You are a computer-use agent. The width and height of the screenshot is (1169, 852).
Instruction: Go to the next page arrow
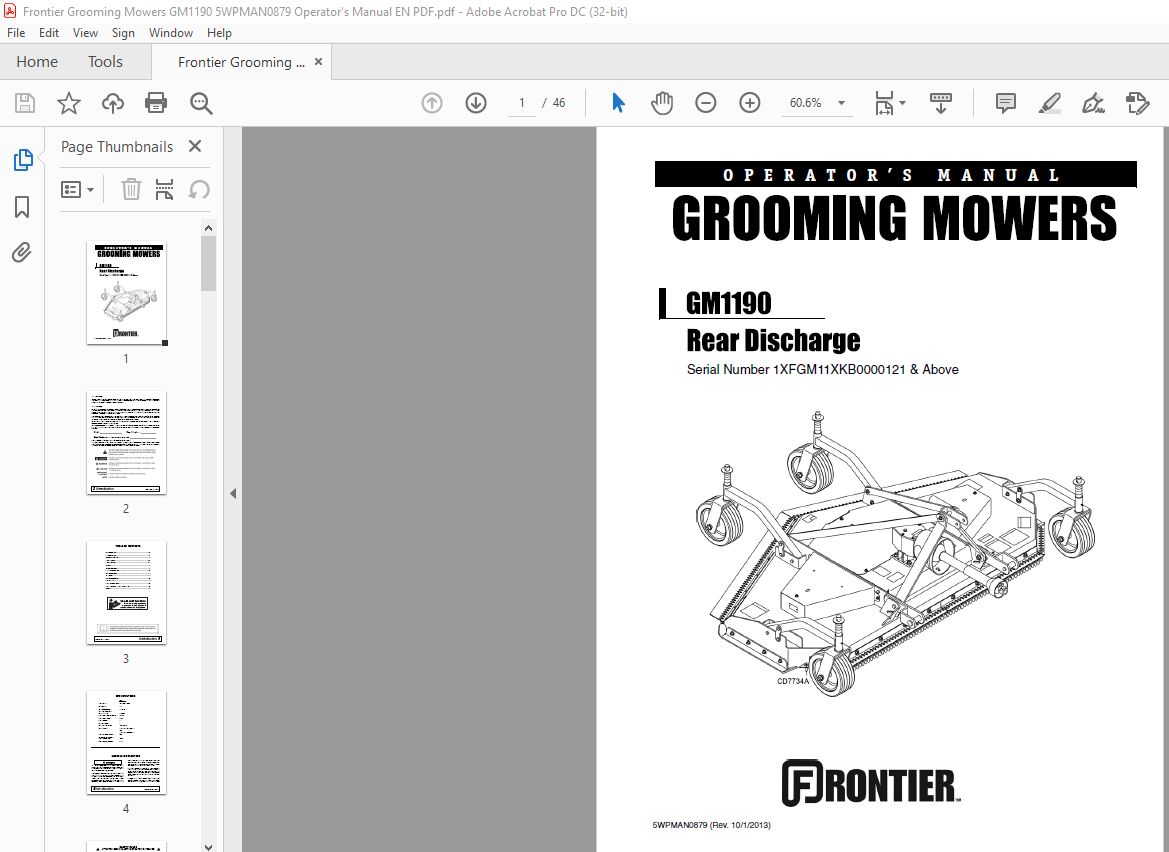476,103
